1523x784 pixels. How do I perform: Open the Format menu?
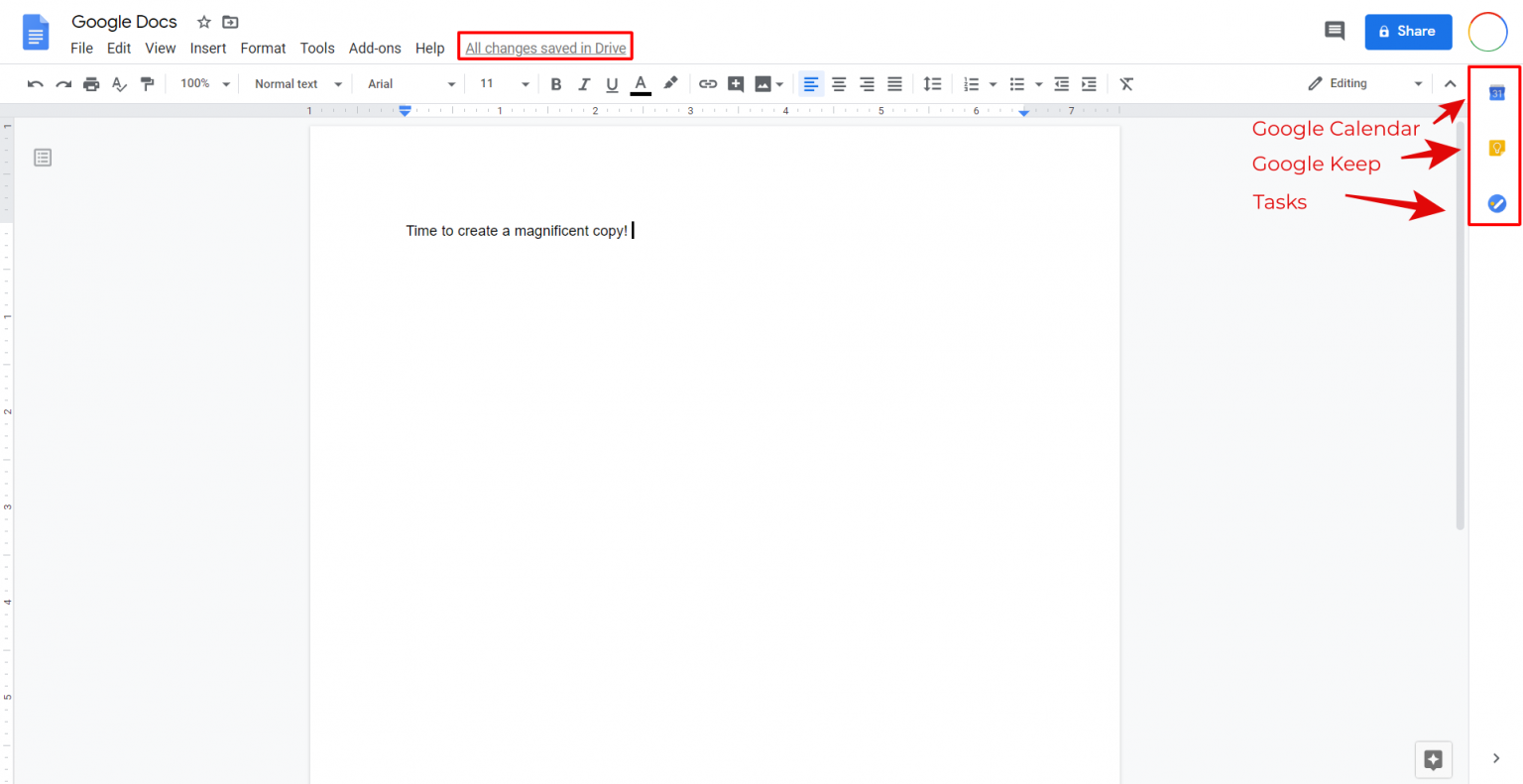tap(263, 48)
